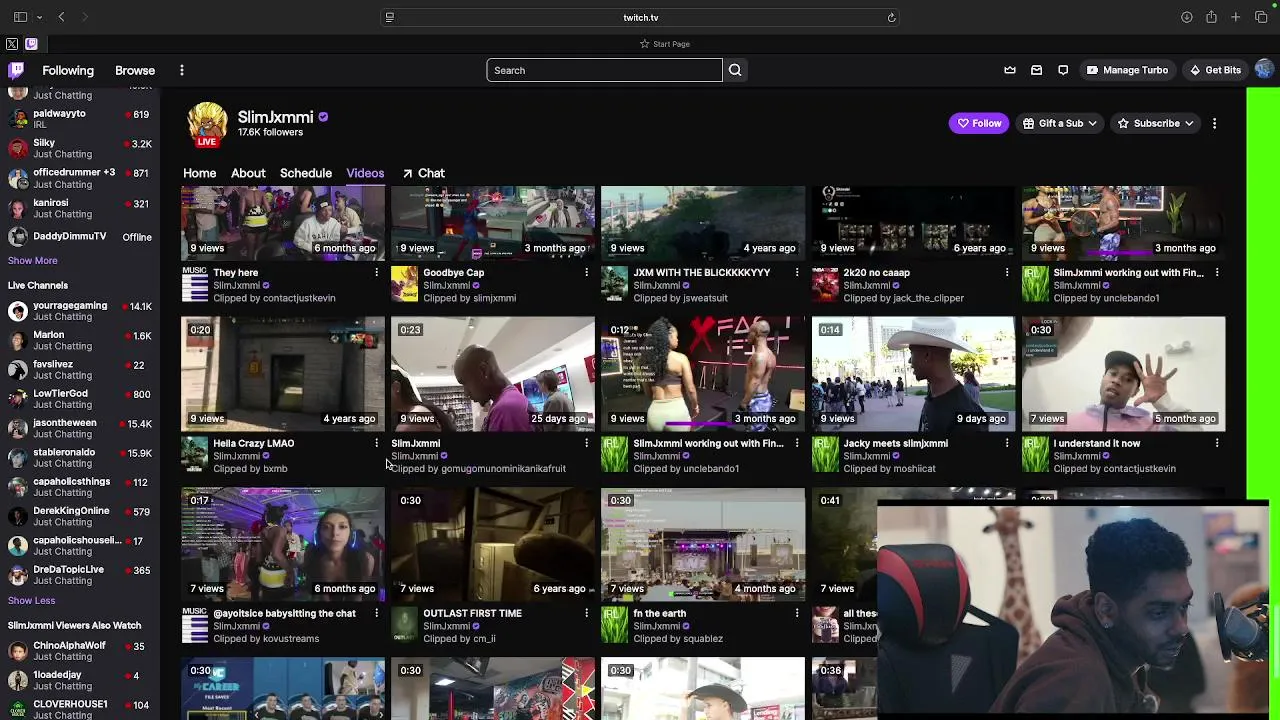Follow the SlimJxmmi channel
The height and width of the screenshot is (720, 1280).
point(979,123)
